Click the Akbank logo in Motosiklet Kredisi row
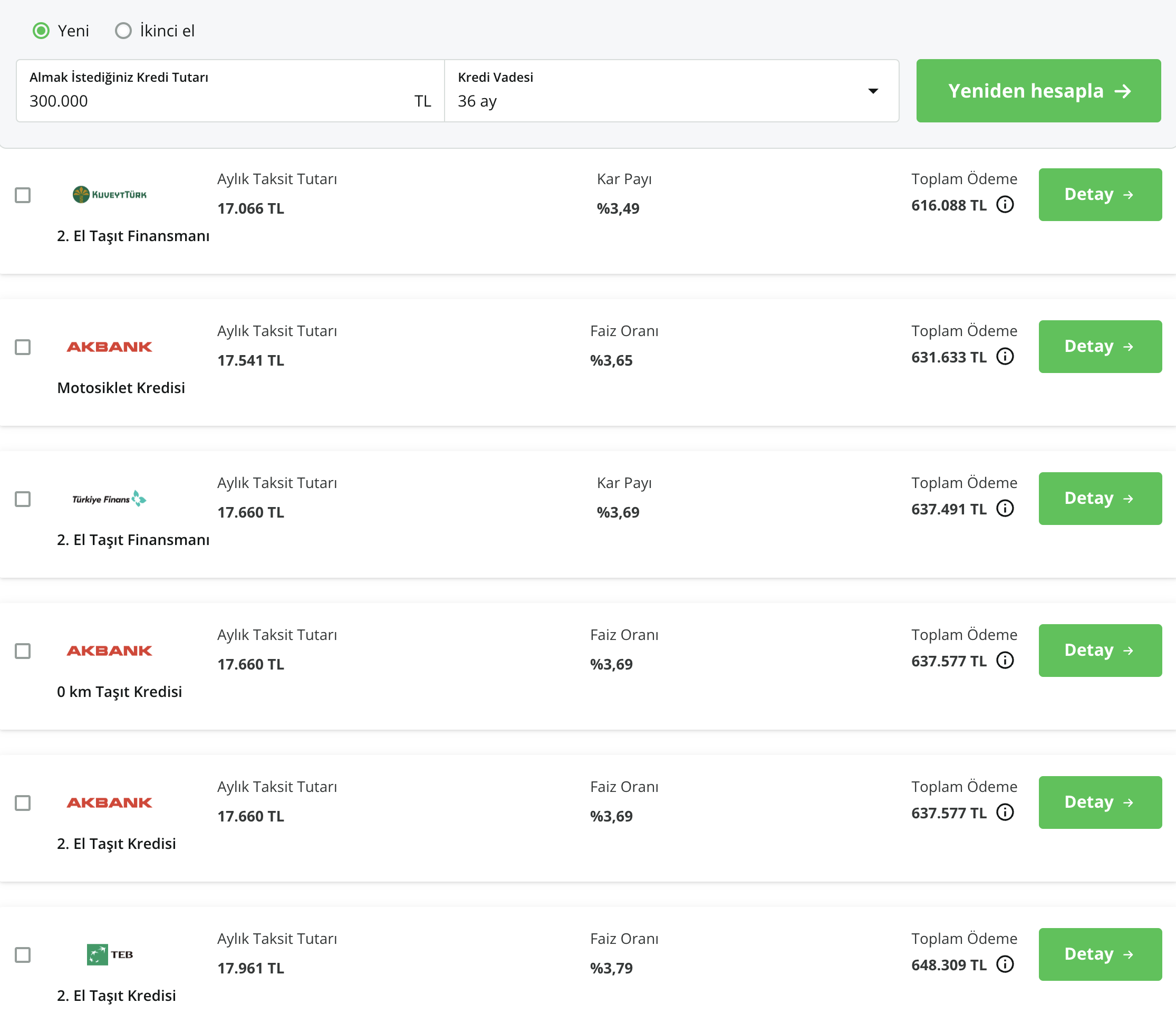 coord(109,347)
